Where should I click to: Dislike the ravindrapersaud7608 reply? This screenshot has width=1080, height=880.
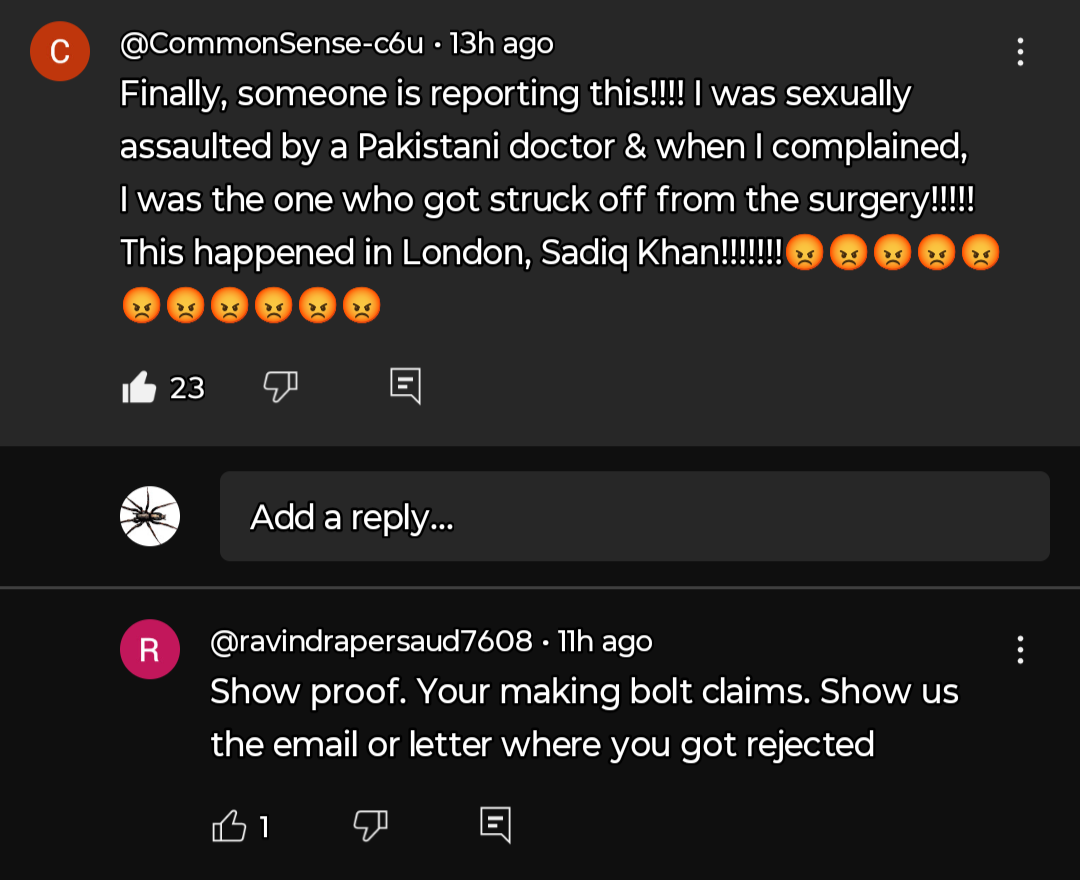(x=371, y=825)
